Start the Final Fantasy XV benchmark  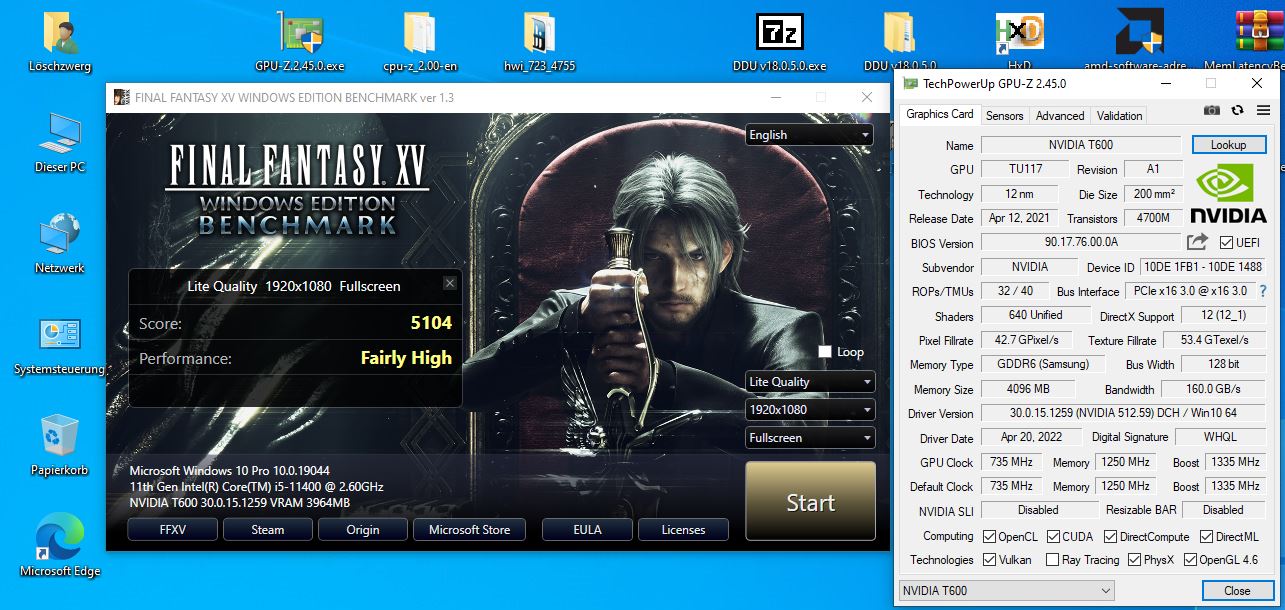(810, 503)
